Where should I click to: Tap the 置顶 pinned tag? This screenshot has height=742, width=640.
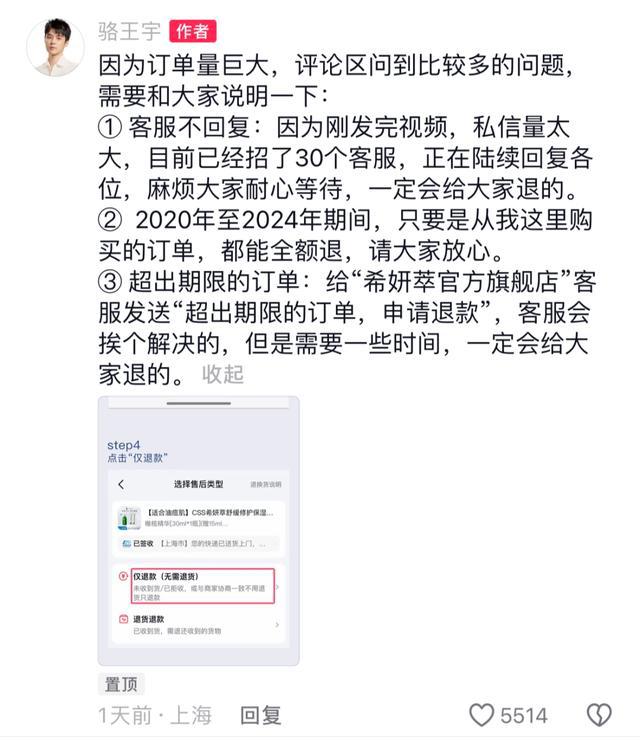(121, 684)
